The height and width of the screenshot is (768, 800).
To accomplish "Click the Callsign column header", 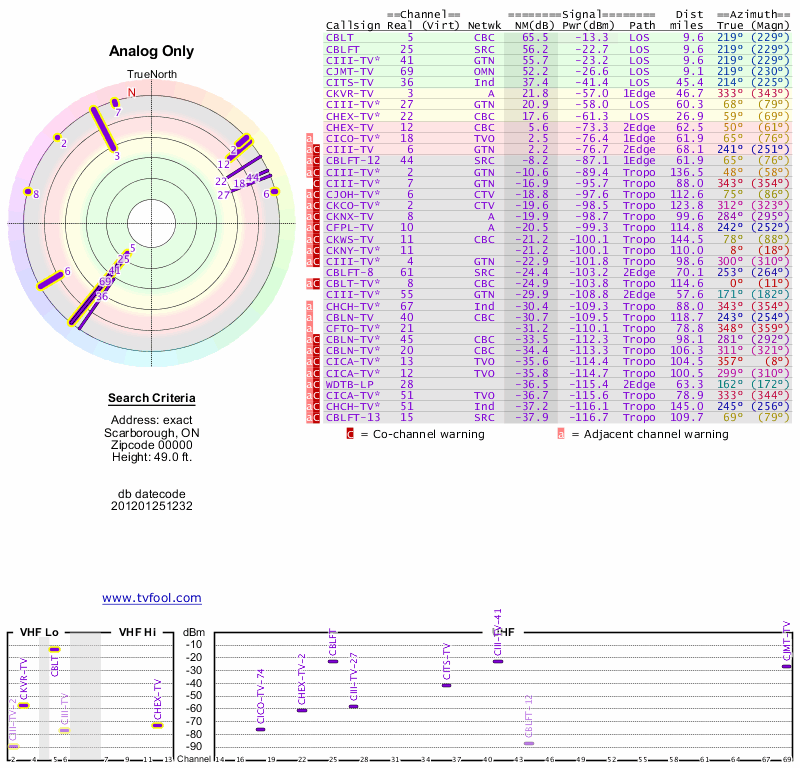I will click(x=353, y=26).
